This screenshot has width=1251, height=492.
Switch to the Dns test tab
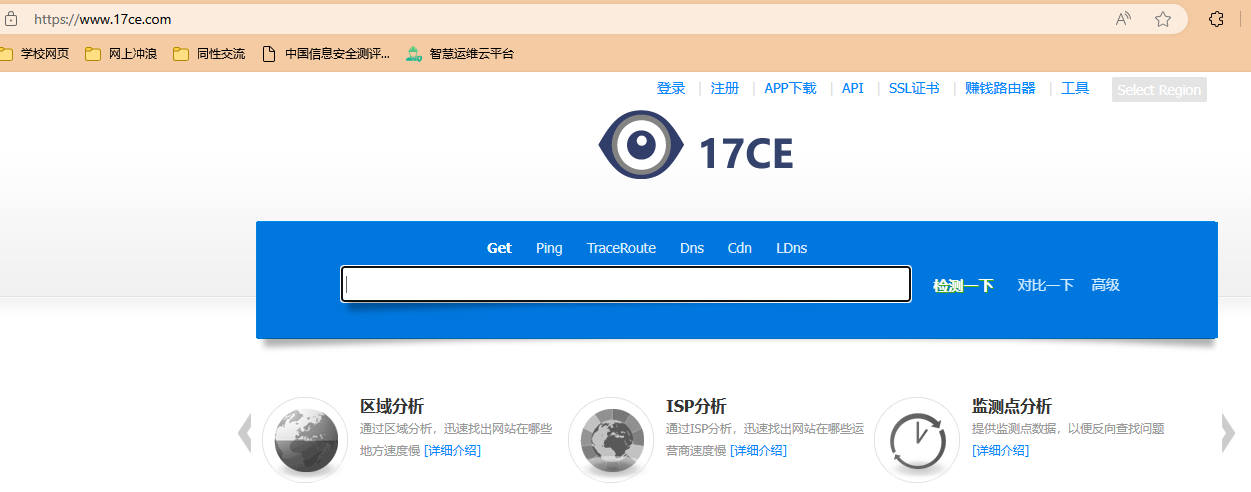point(692,248)
